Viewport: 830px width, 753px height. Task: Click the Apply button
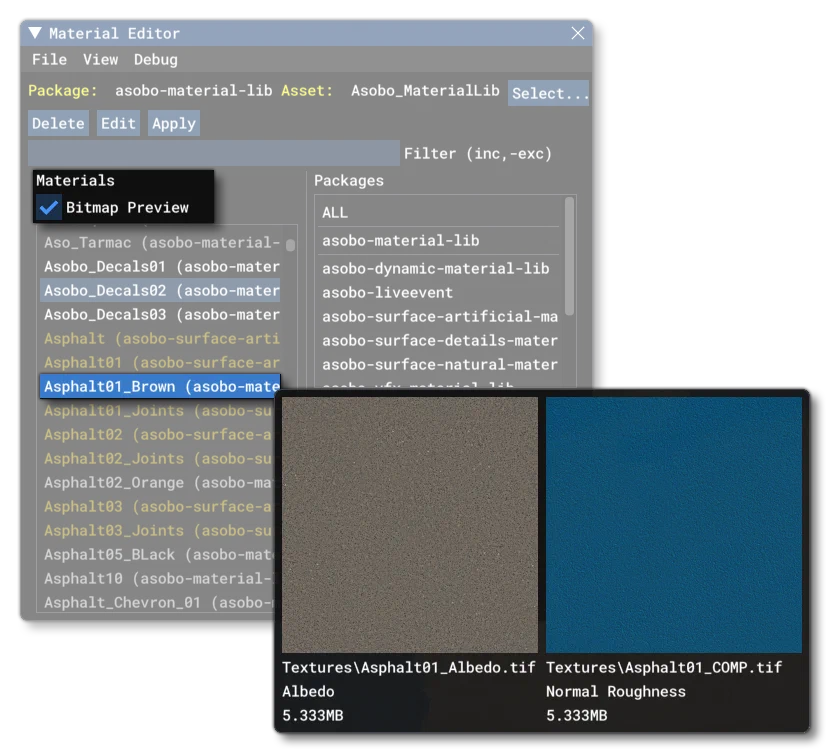(174, 123)
